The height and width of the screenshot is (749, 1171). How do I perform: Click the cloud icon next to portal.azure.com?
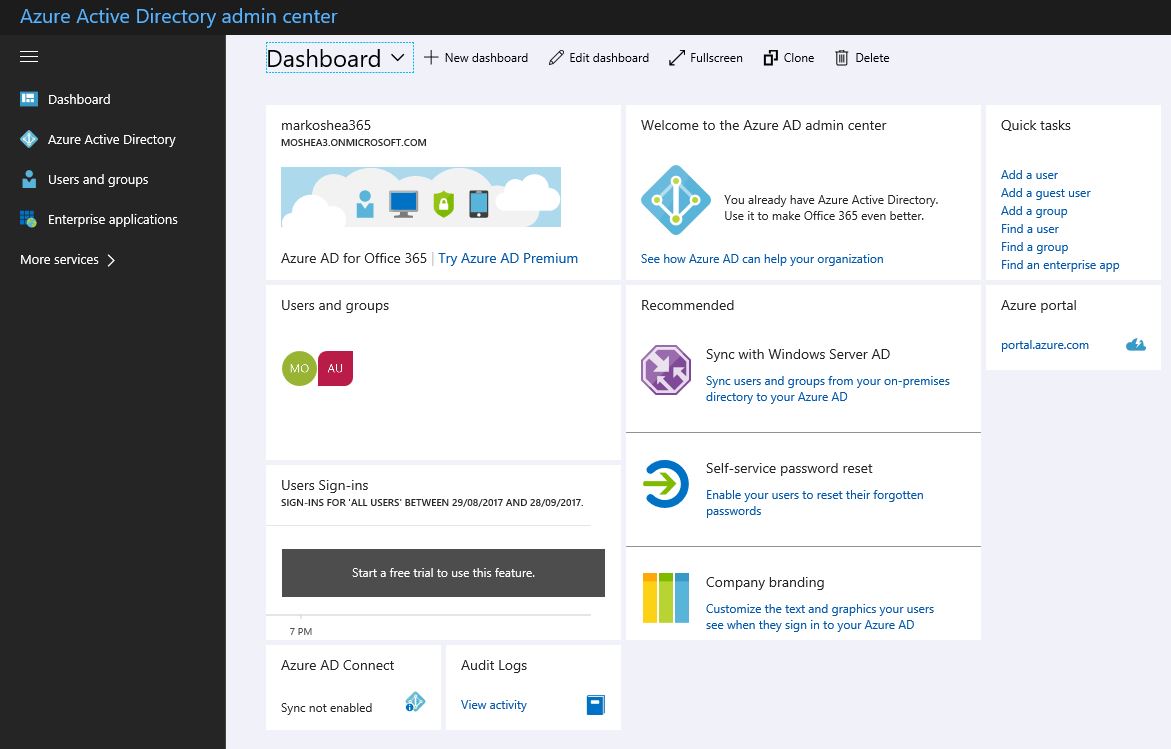pyautogui.click(x=1136, y=345)
